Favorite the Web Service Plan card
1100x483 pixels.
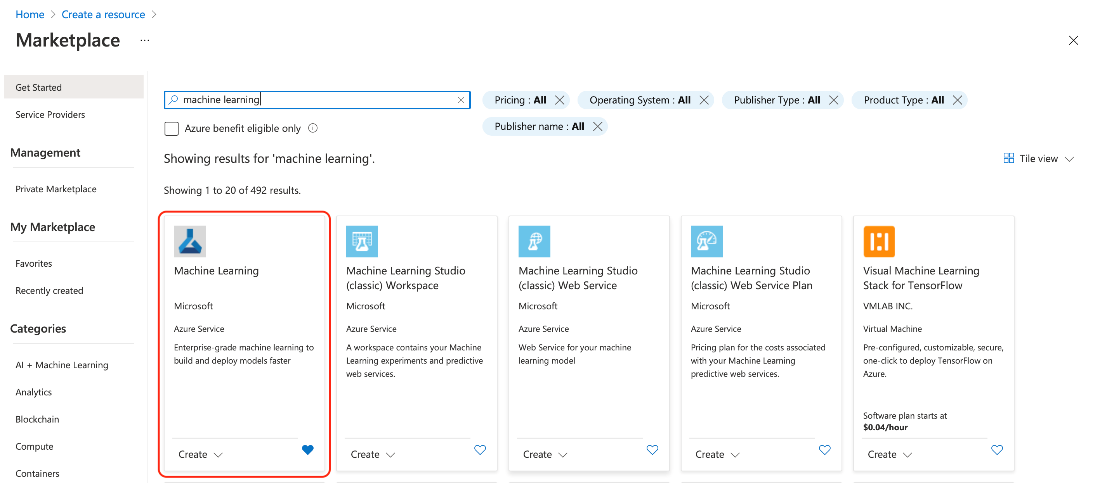pos(825,450)
